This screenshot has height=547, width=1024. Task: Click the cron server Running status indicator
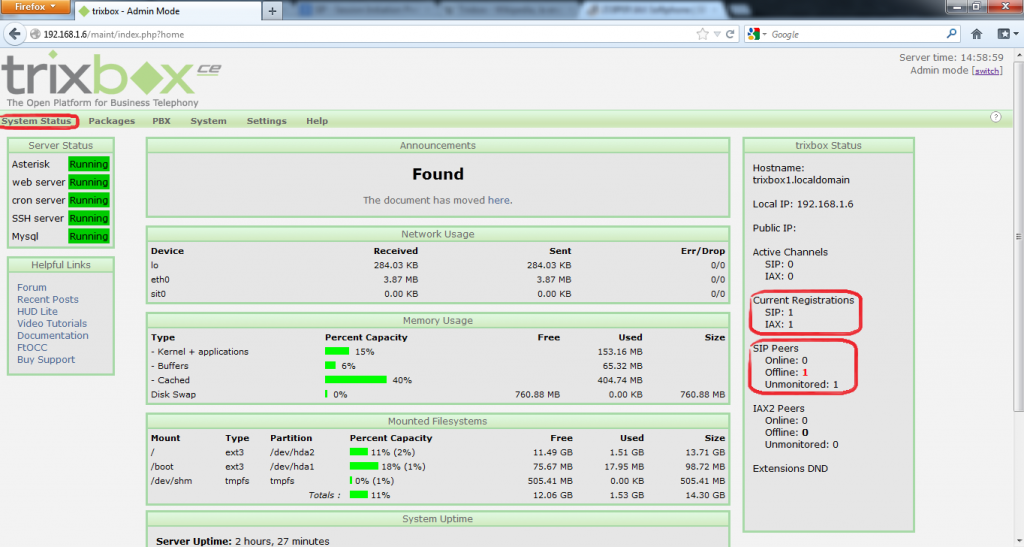[89, 200]
